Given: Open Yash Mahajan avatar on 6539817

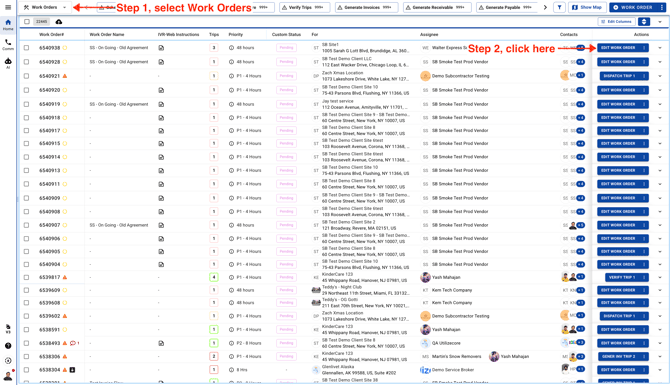Looking at the screenshot, I should coord(425,277).
